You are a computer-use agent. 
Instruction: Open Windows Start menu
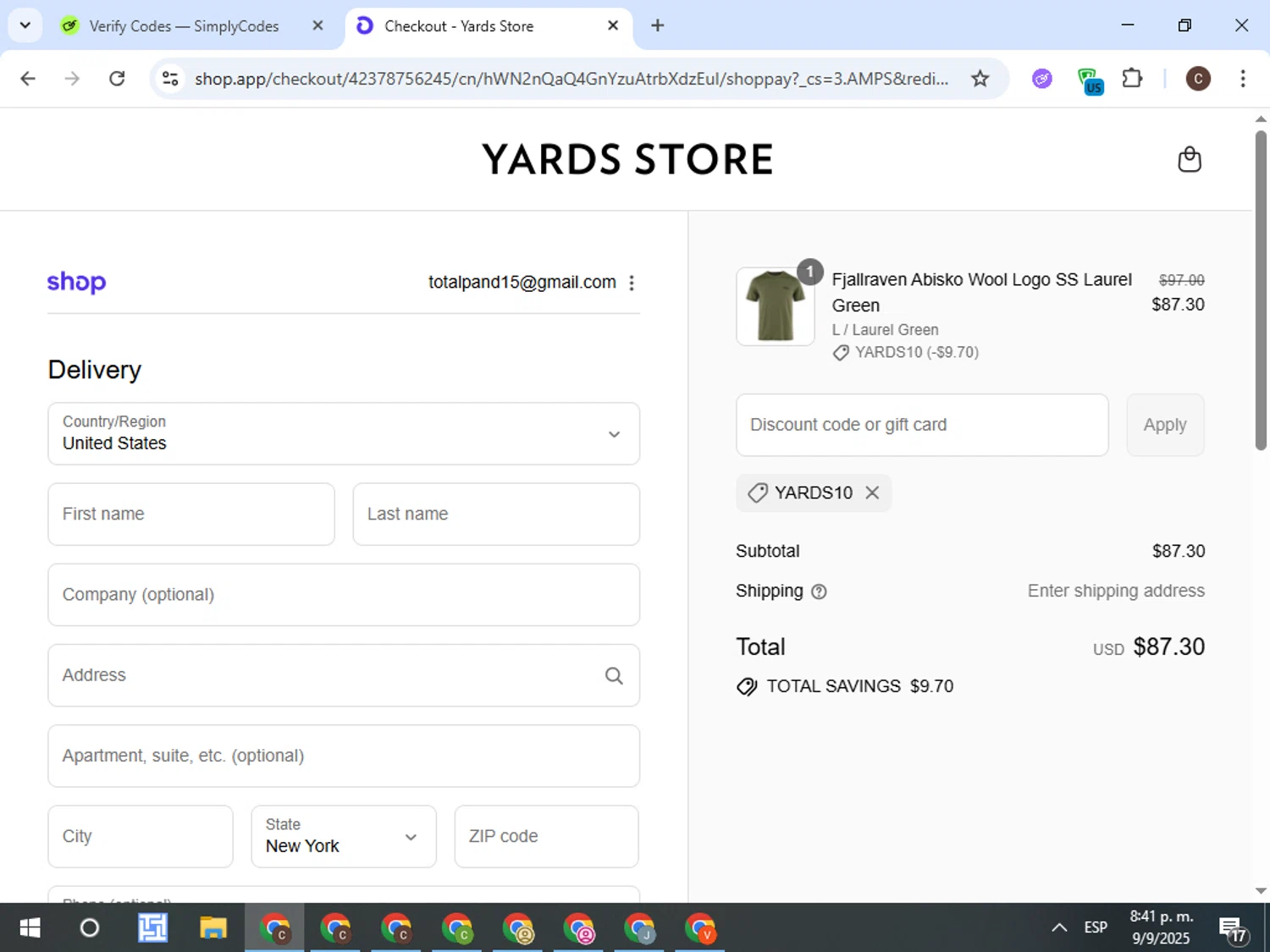pos(30,928)
